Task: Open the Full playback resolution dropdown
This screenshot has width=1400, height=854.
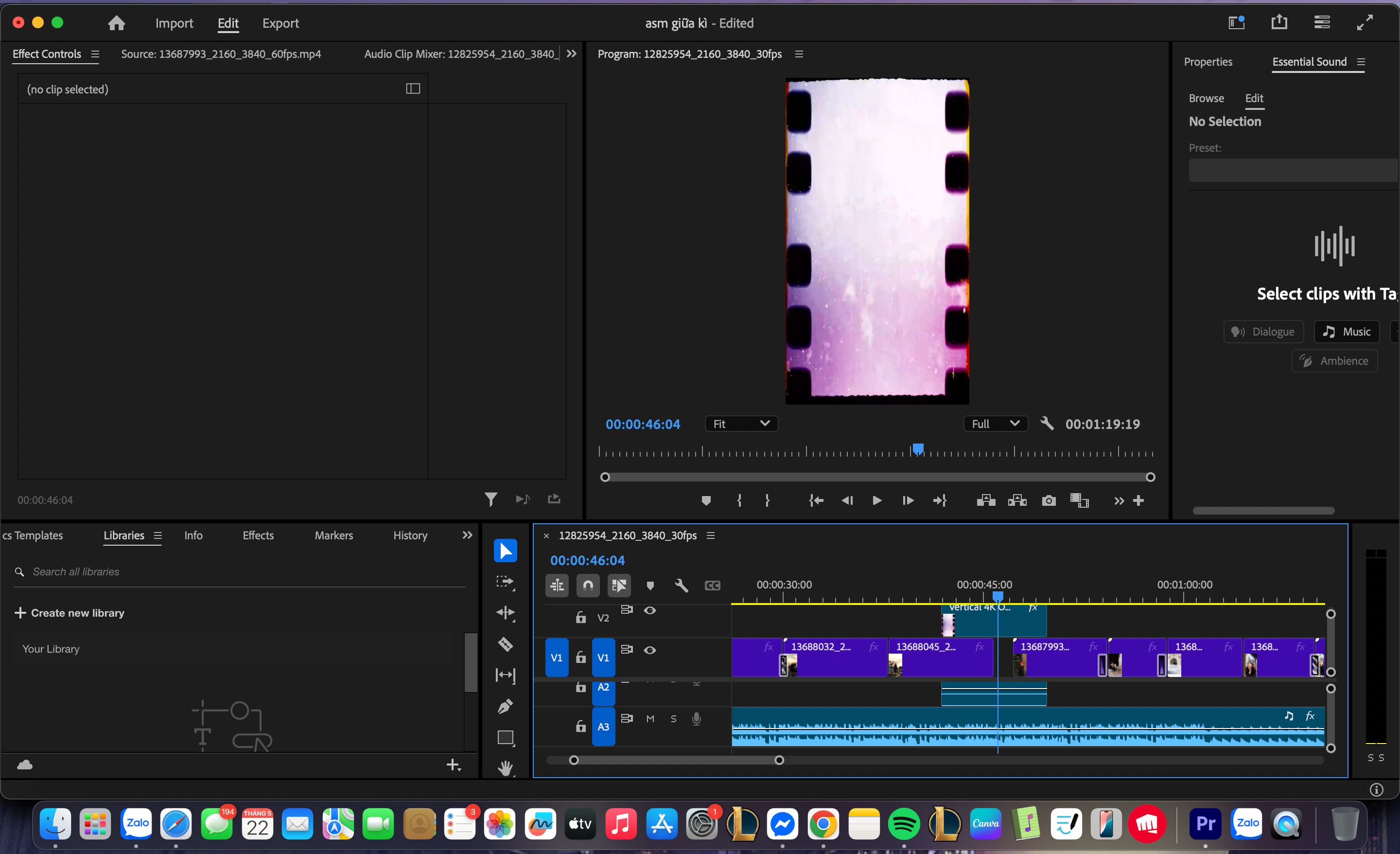Action: 996,424
